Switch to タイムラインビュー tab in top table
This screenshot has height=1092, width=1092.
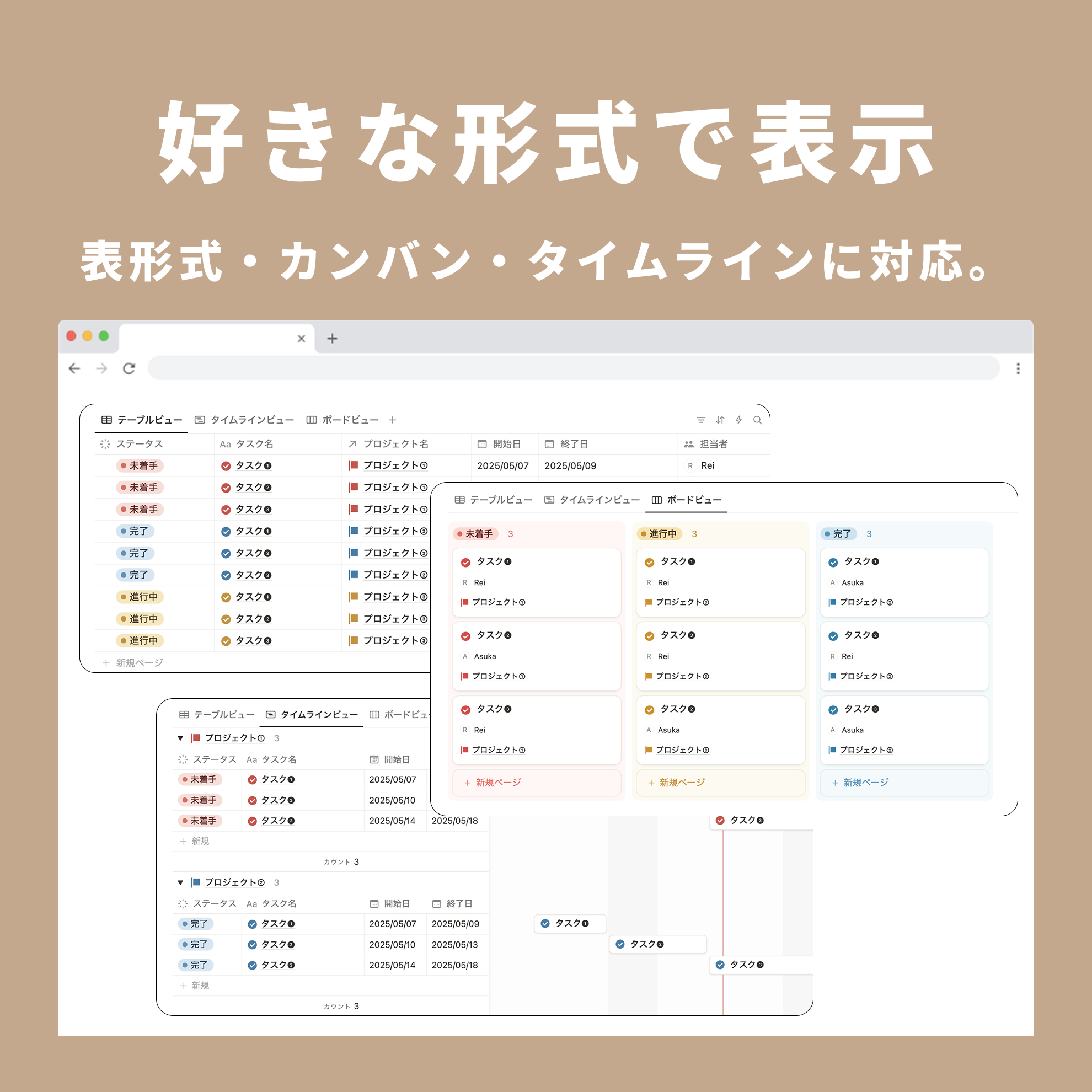click(x=245, y=420)
